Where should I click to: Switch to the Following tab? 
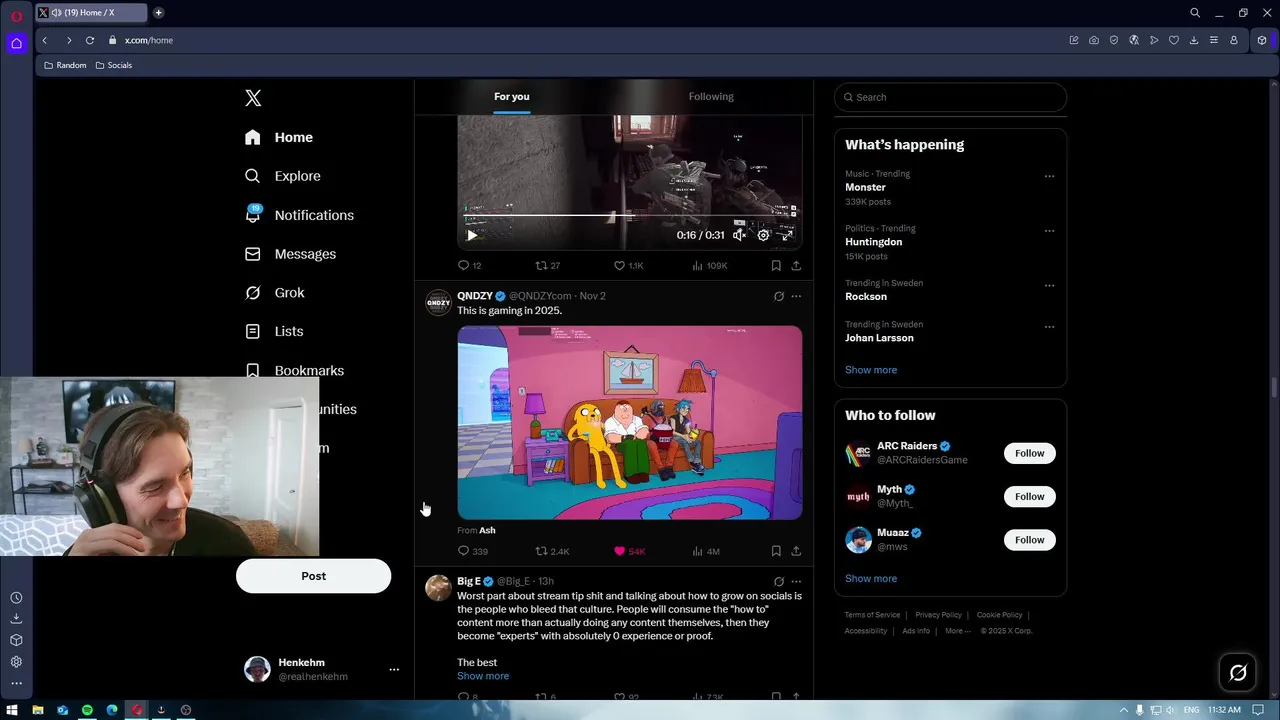point(711,97)
